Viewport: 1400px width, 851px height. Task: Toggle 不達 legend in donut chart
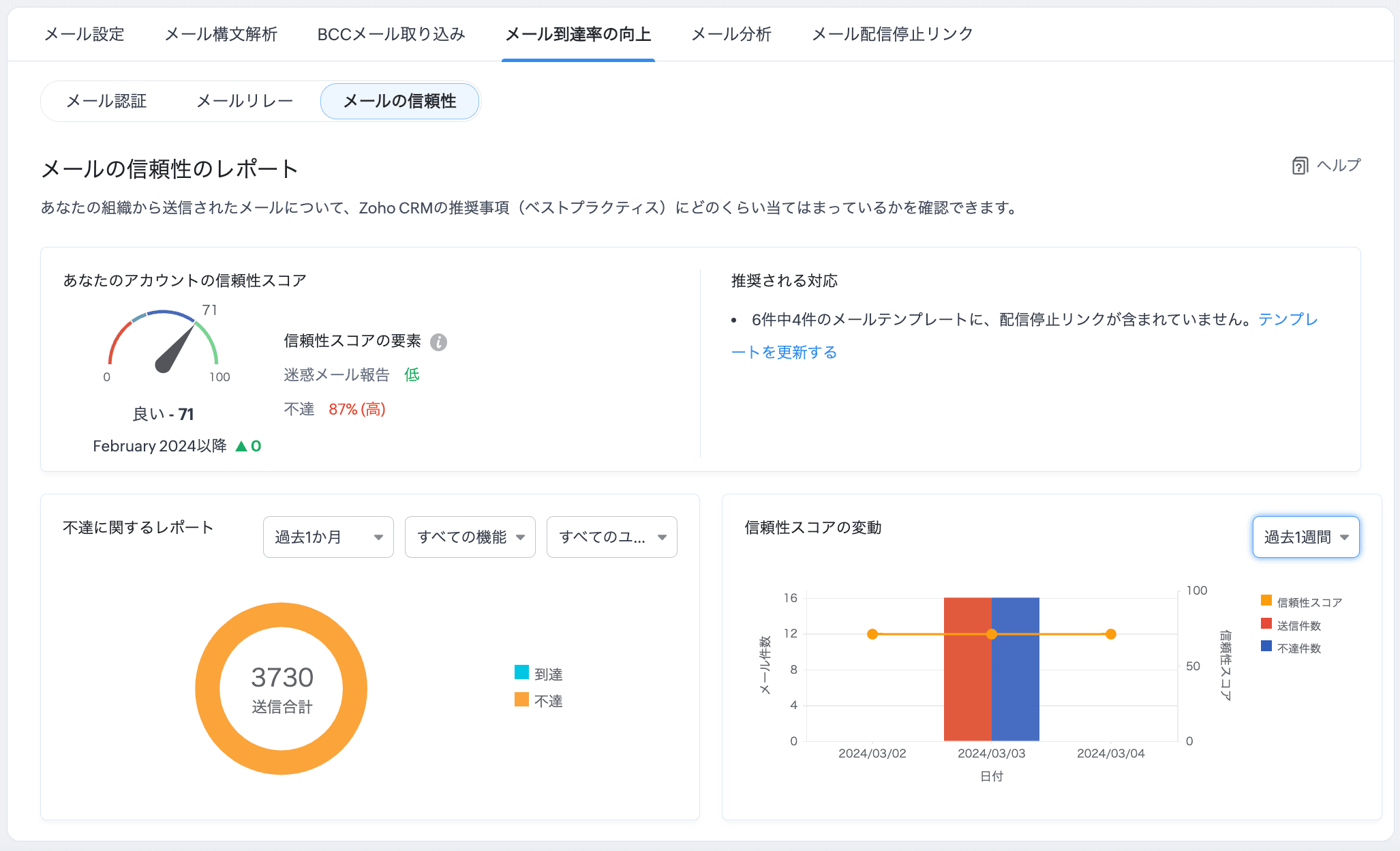click(538, 700)
